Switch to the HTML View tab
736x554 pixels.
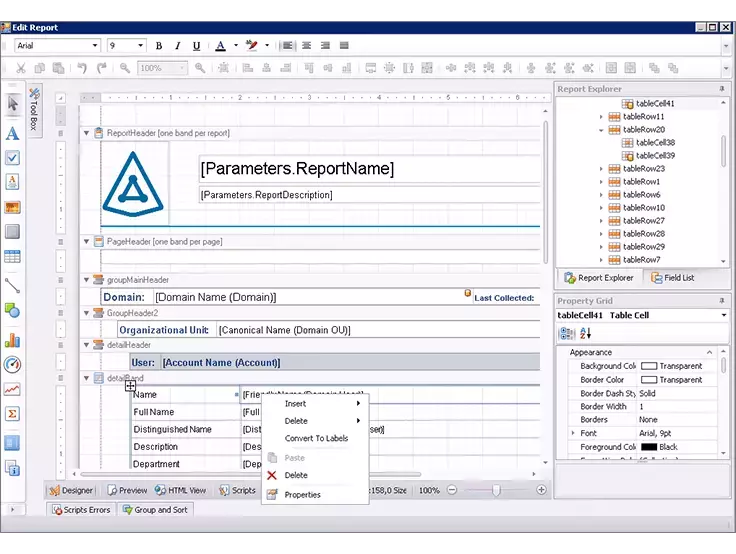(x=181, y=490)
